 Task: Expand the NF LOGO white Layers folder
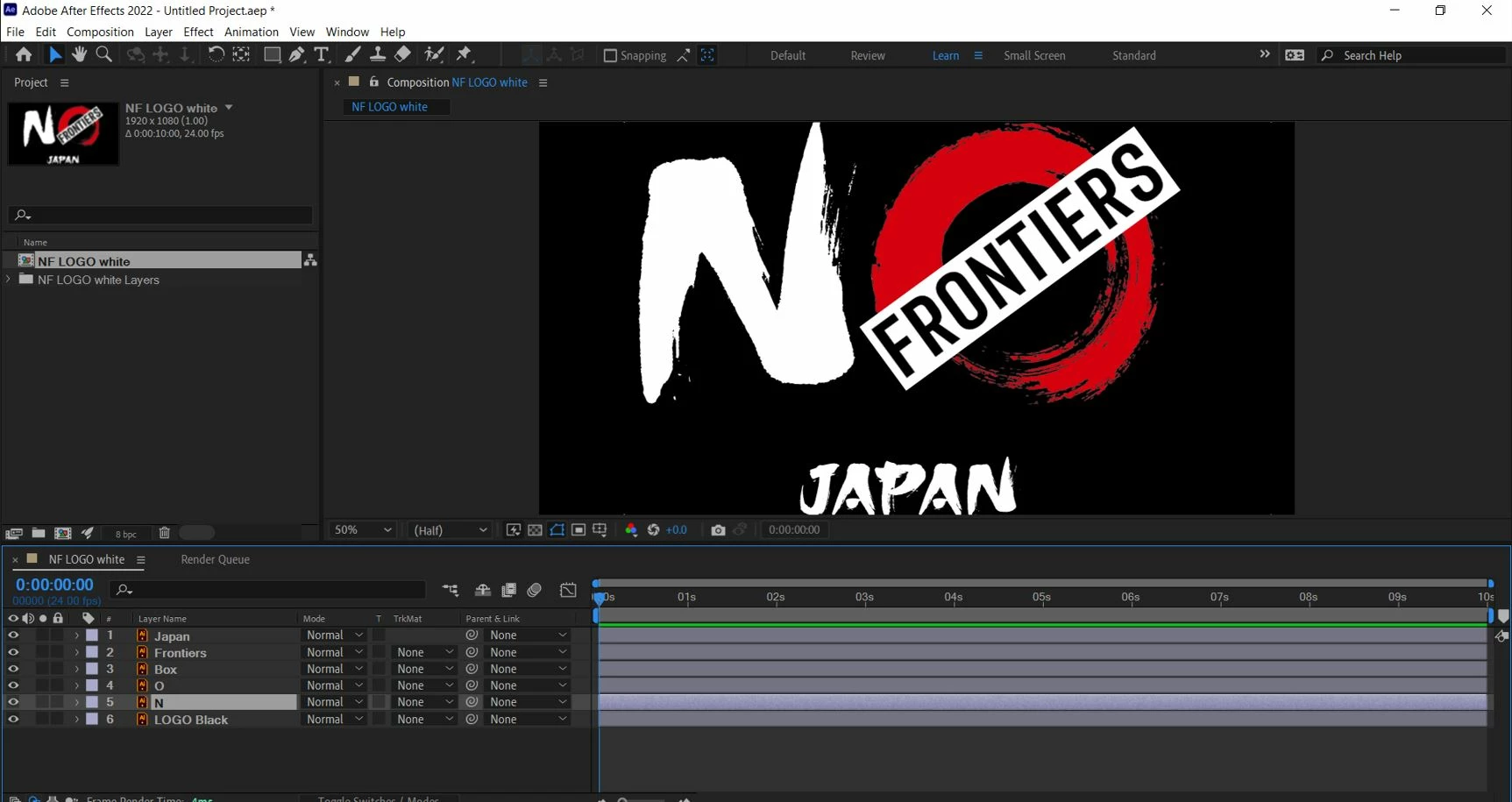[x=9, y=280]
